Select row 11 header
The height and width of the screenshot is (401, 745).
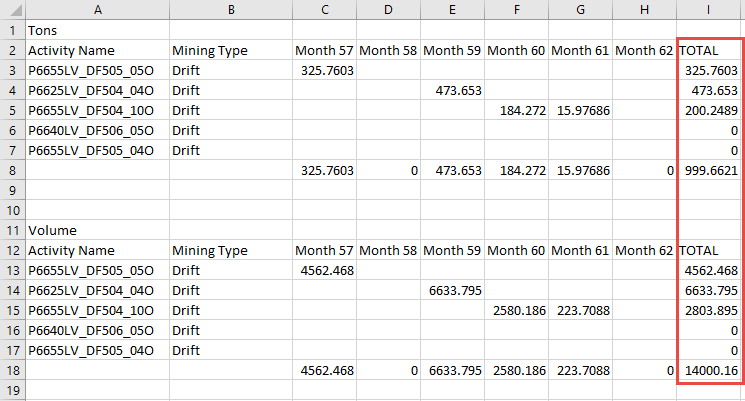click(x=12, y=230)
